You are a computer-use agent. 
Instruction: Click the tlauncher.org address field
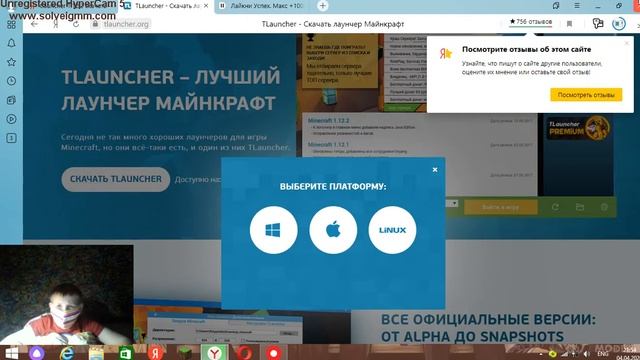(x=126, y=24)
